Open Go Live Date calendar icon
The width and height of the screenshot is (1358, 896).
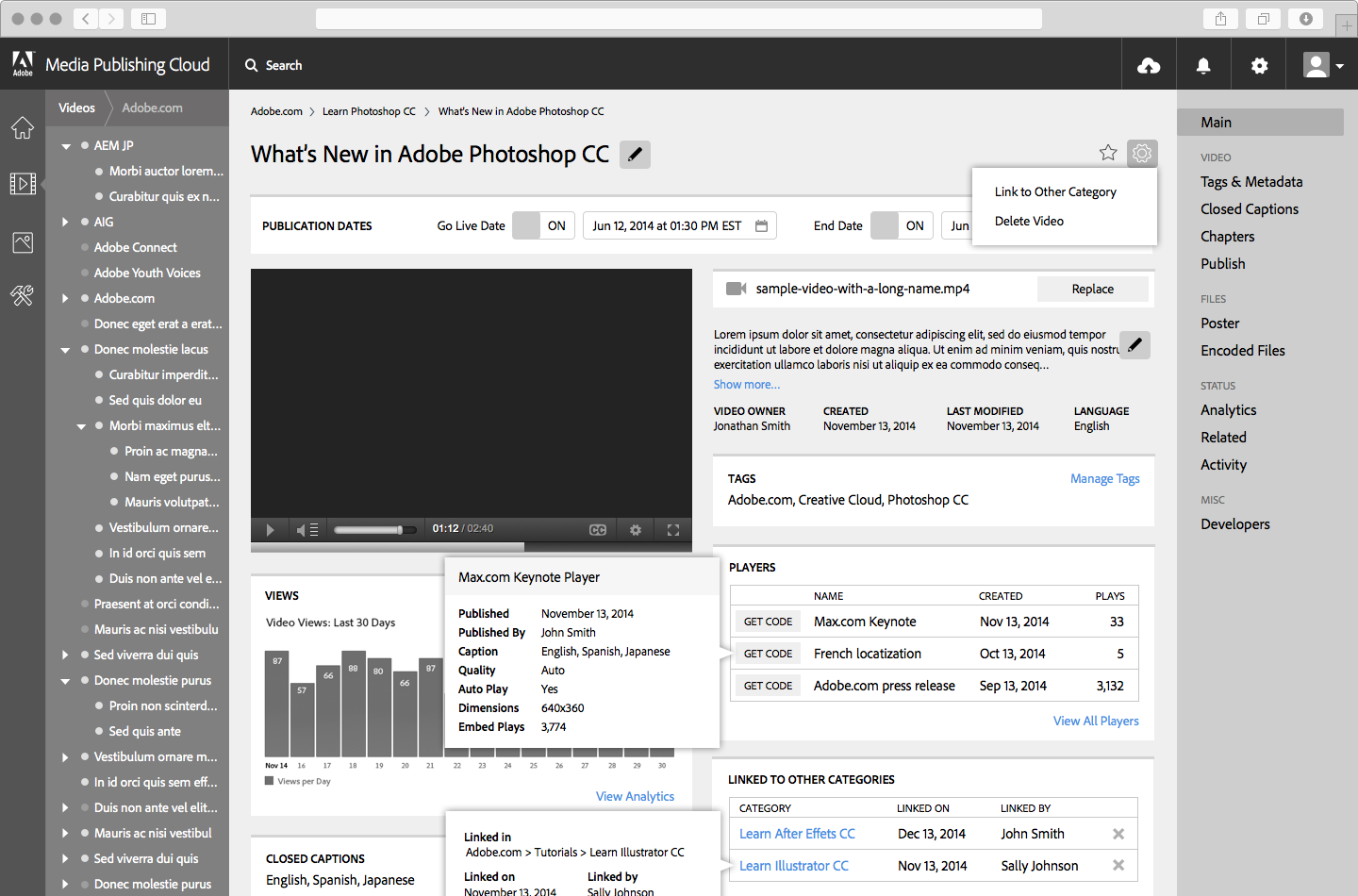761,225
